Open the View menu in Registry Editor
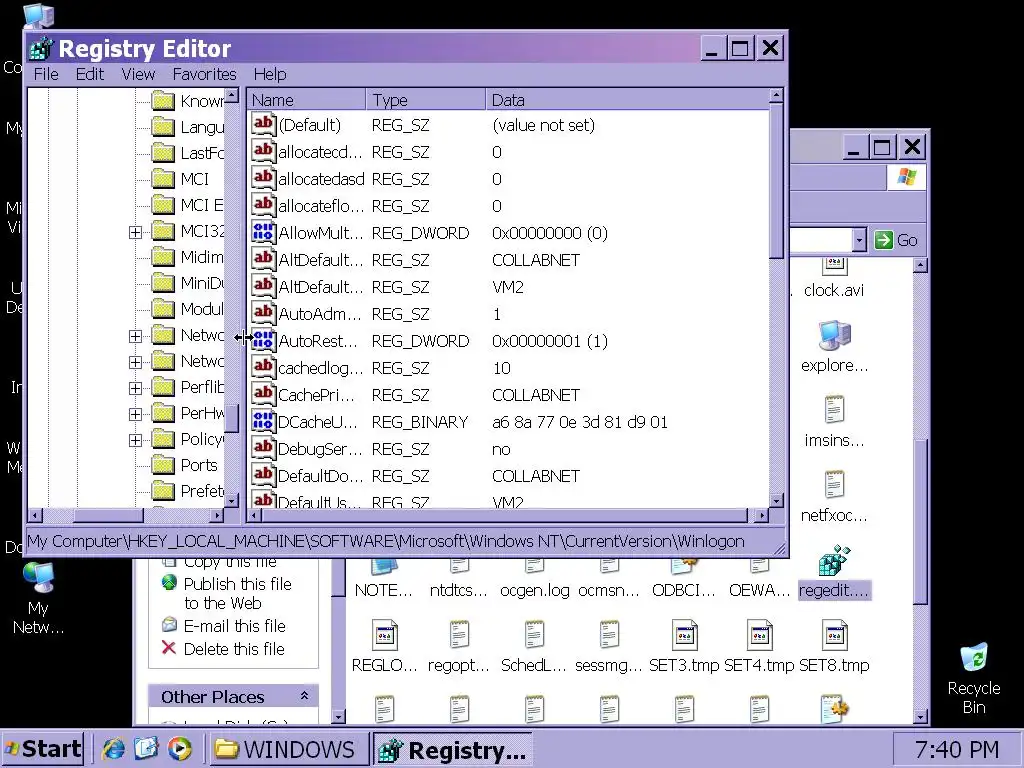This screenshot has width=1024, height=768. coord(138,74)
